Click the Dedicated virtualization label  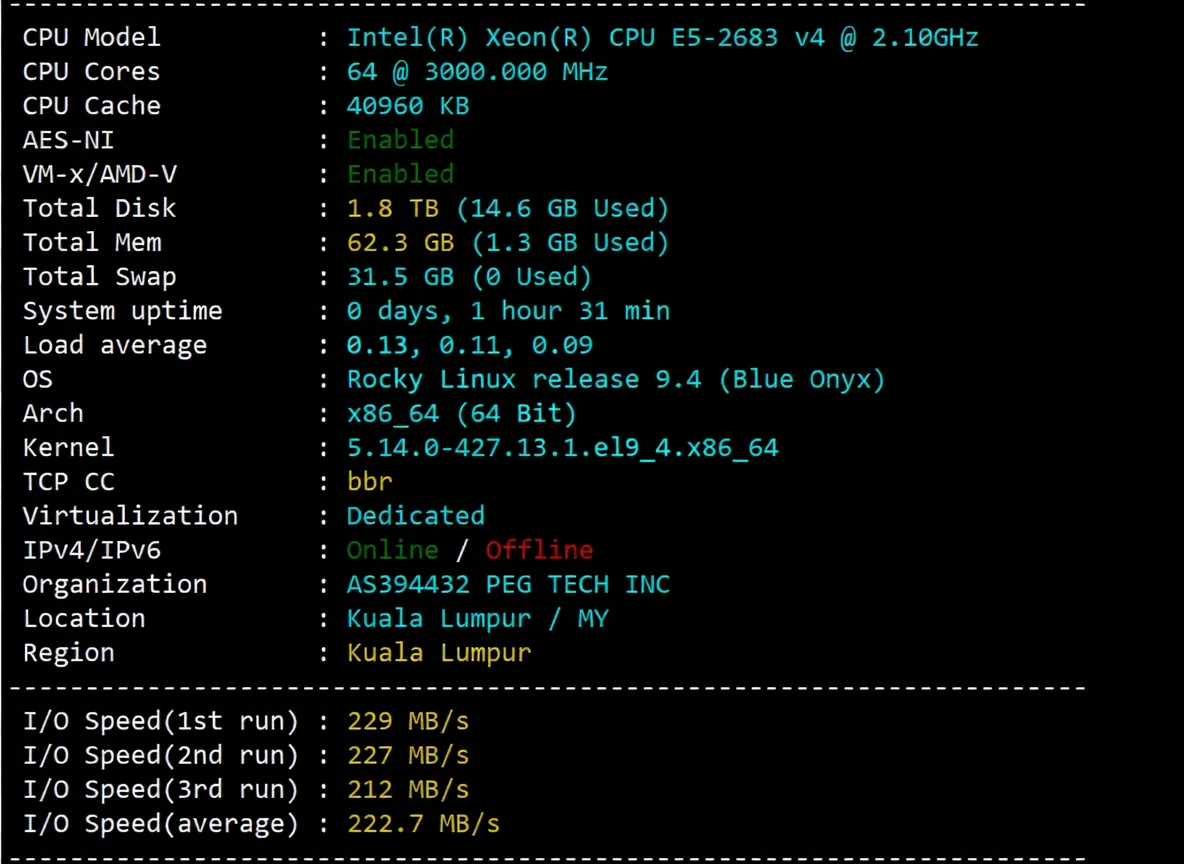tap(415, 516)
